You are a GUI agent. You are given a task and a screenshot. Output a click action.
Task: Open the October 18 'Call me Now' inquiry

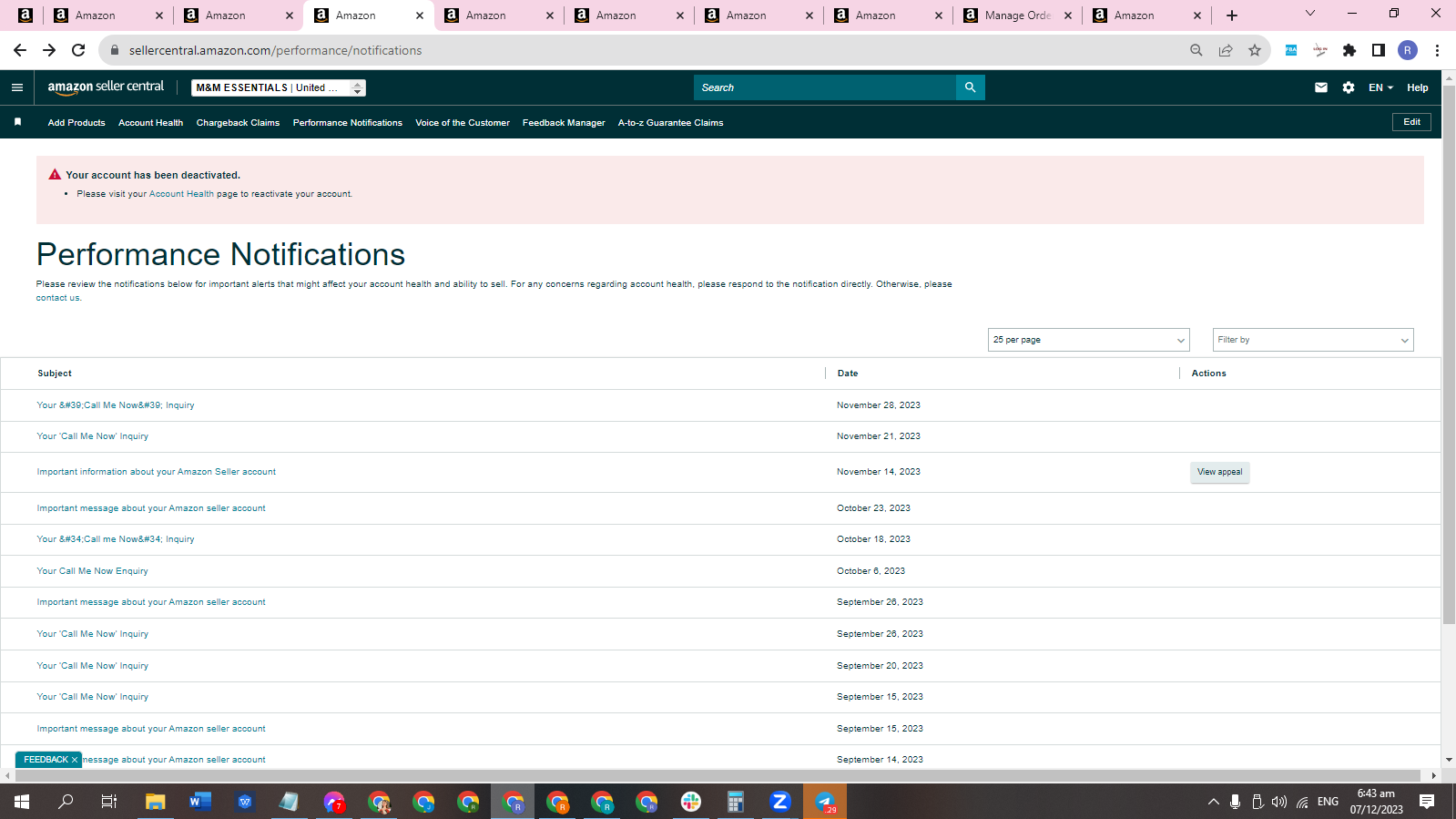116,539
